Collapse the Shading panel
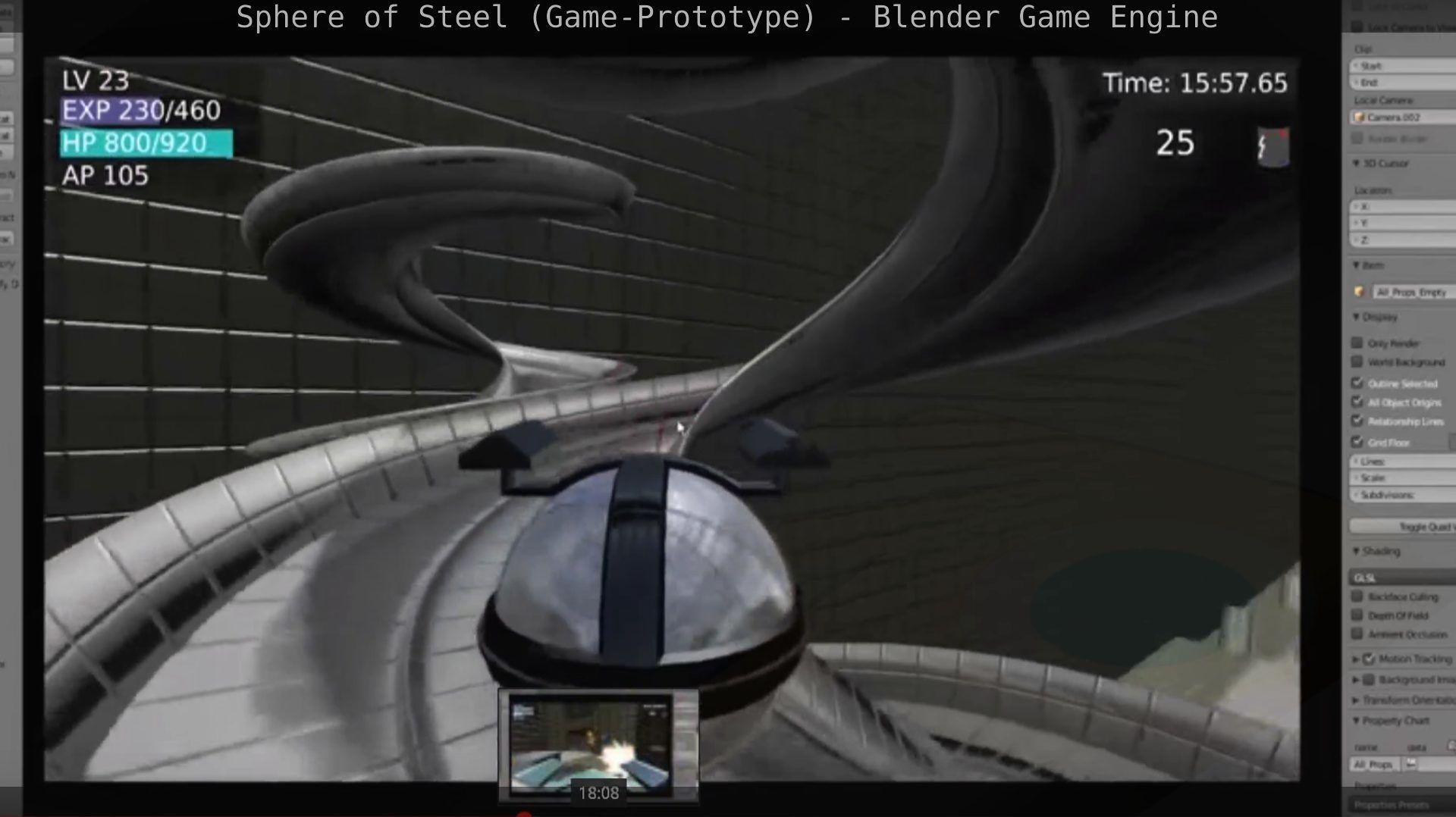 coord(1356,551)
